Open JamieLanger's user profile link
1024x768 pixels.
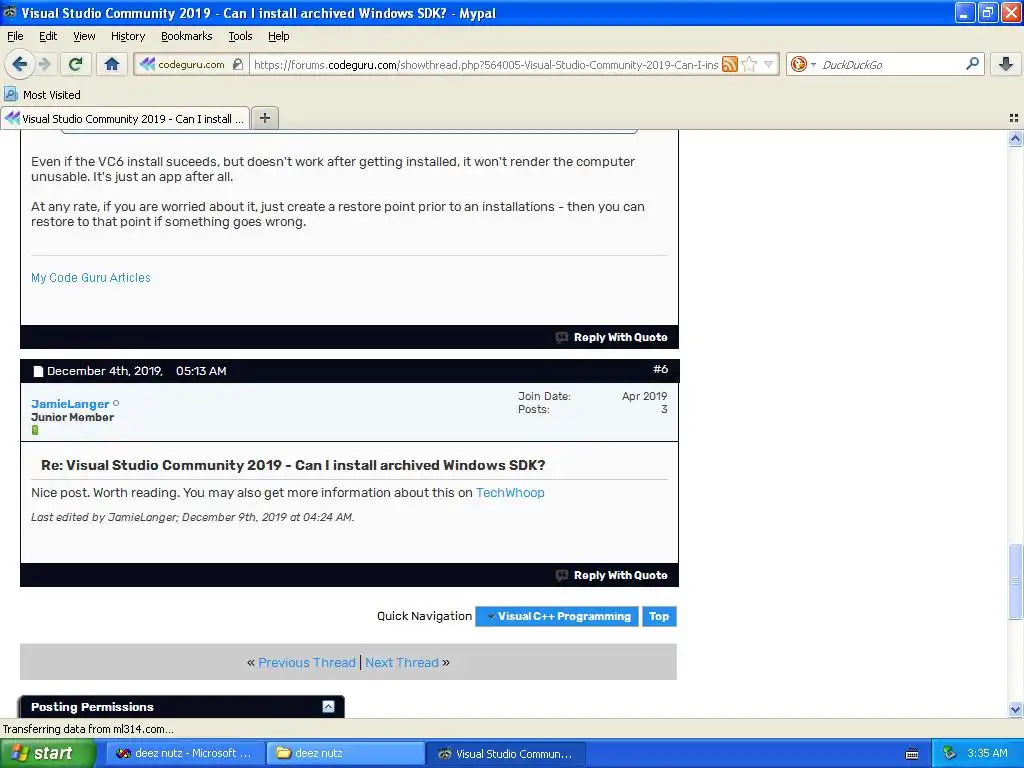point(70,404)
